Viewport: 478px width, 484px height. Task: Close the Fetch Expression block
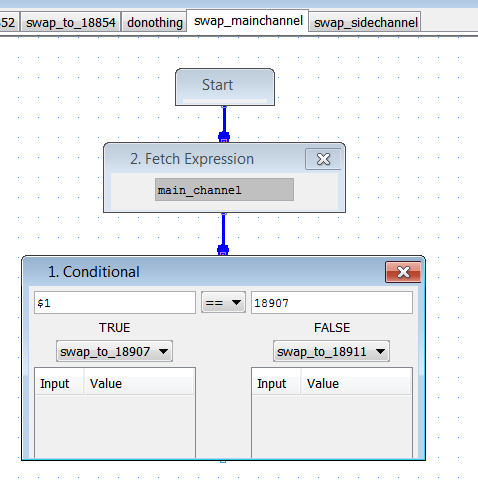point(323,159)
